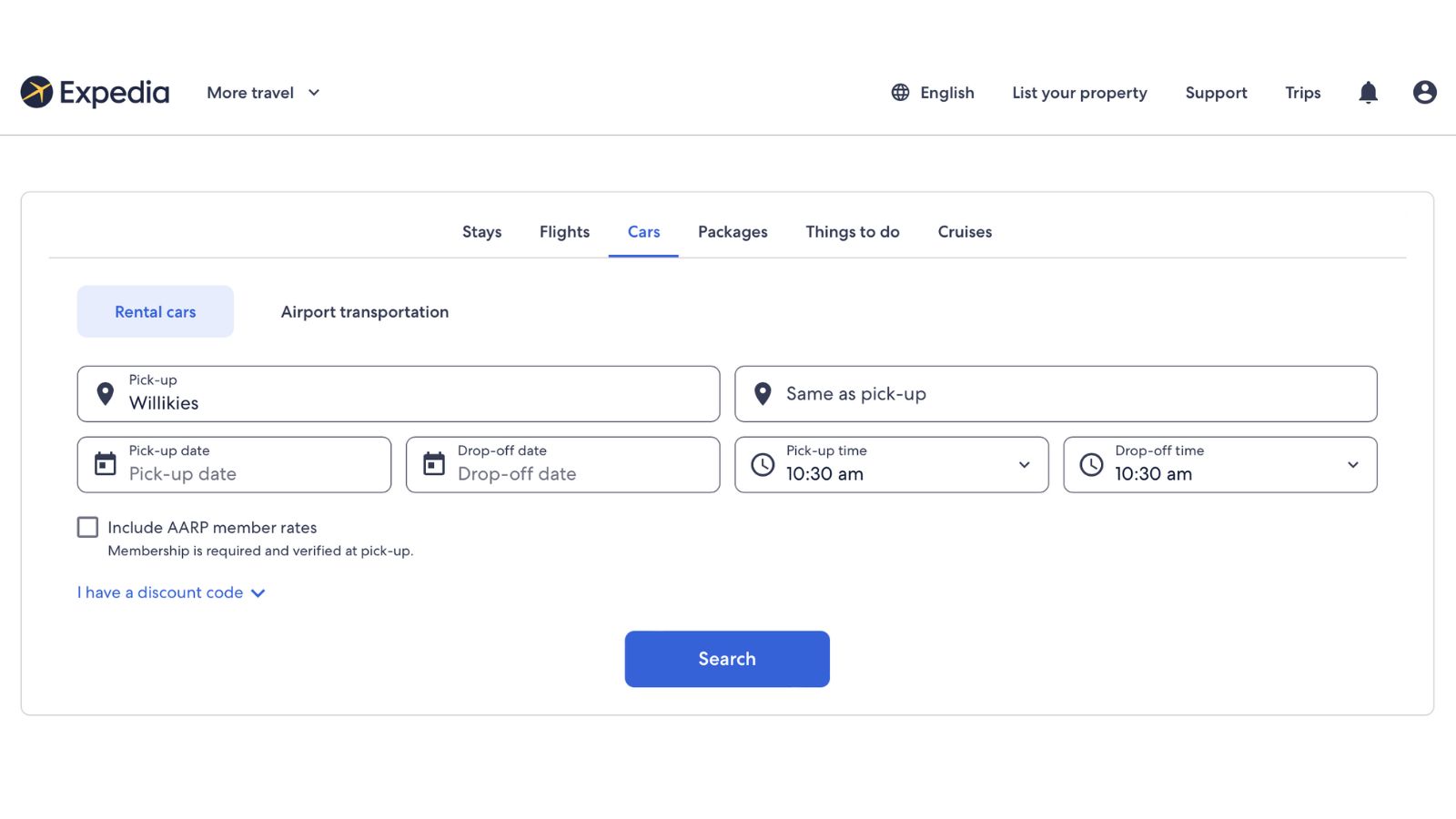Image resolution: width=1456 pixels, height=819 pixels.
Task: Open the notifications bell icon
Action: click(x=1368, y=92)
